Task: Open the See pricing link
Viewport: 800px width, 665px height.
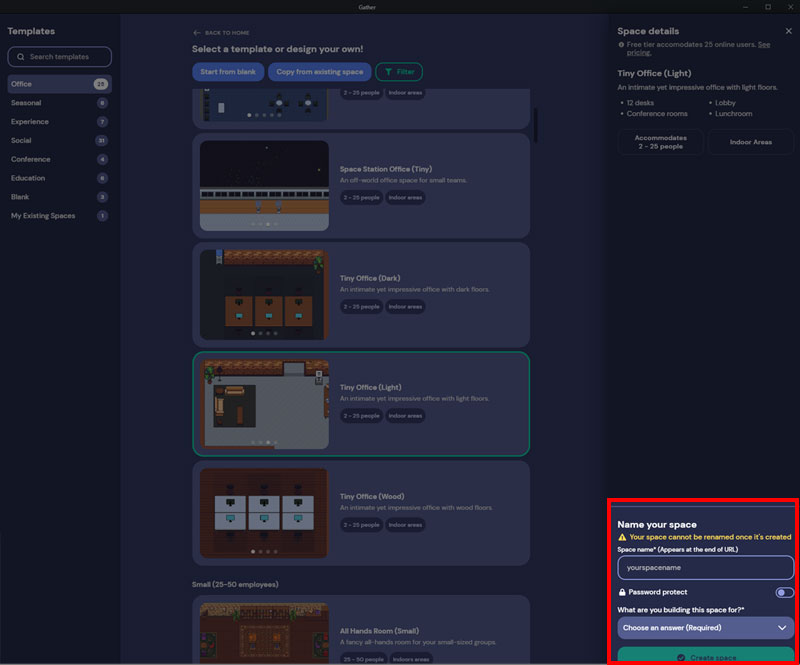Action: [x=698, y=48]
